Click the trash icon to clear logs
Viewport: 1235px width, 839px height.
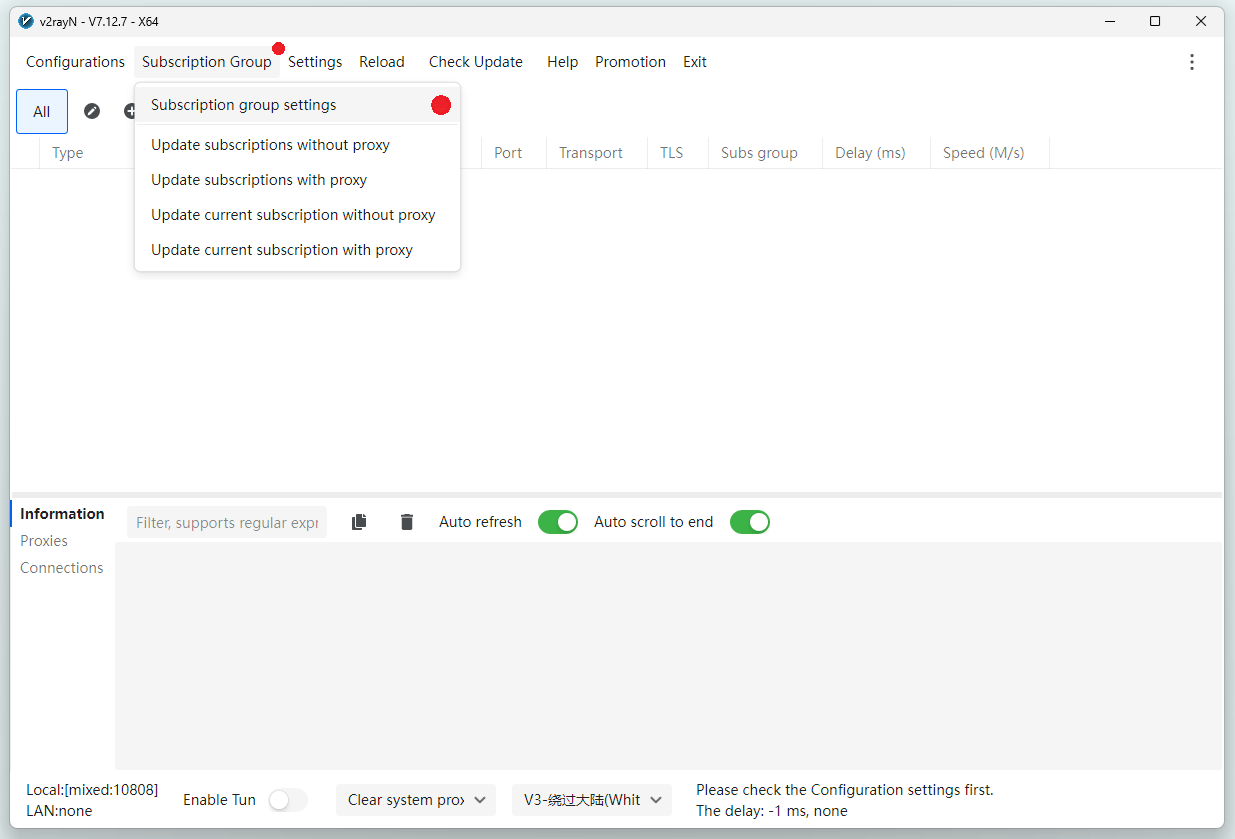406,522
